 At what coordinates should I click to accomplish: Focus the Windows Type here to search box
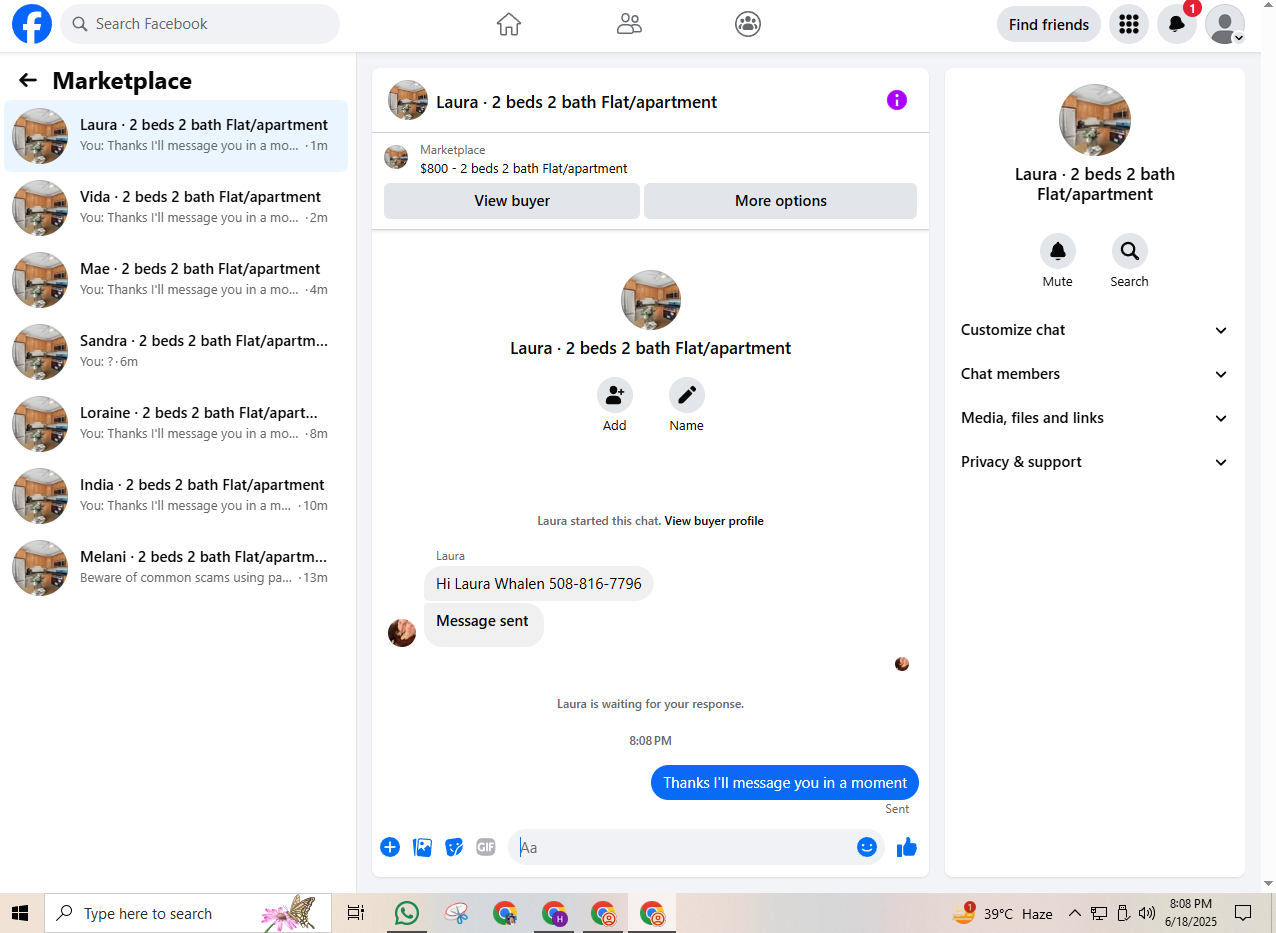click(188, 913)
